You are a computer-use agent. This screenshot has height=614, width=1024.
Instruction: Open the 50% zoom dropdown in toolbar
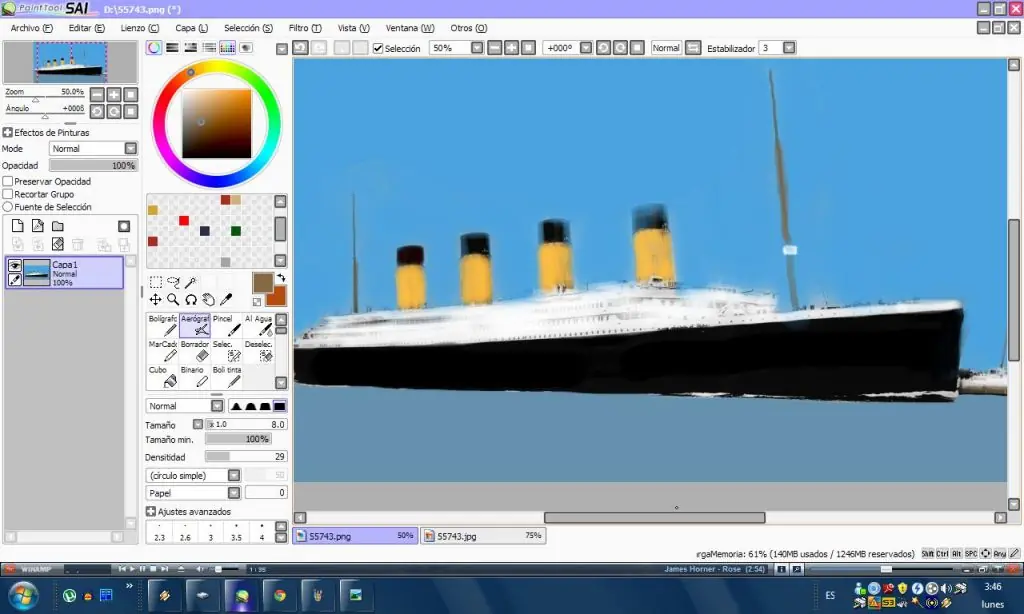(x=477, y=48)
